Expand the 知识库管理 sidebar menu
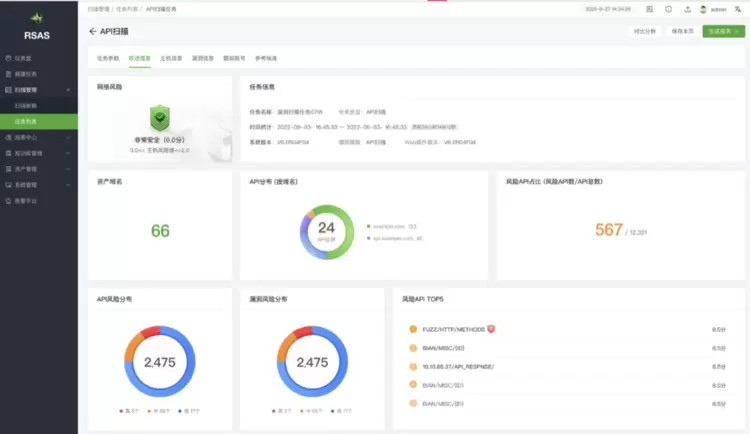This screenshot has height=434, width=750. (x=39, y=153)
